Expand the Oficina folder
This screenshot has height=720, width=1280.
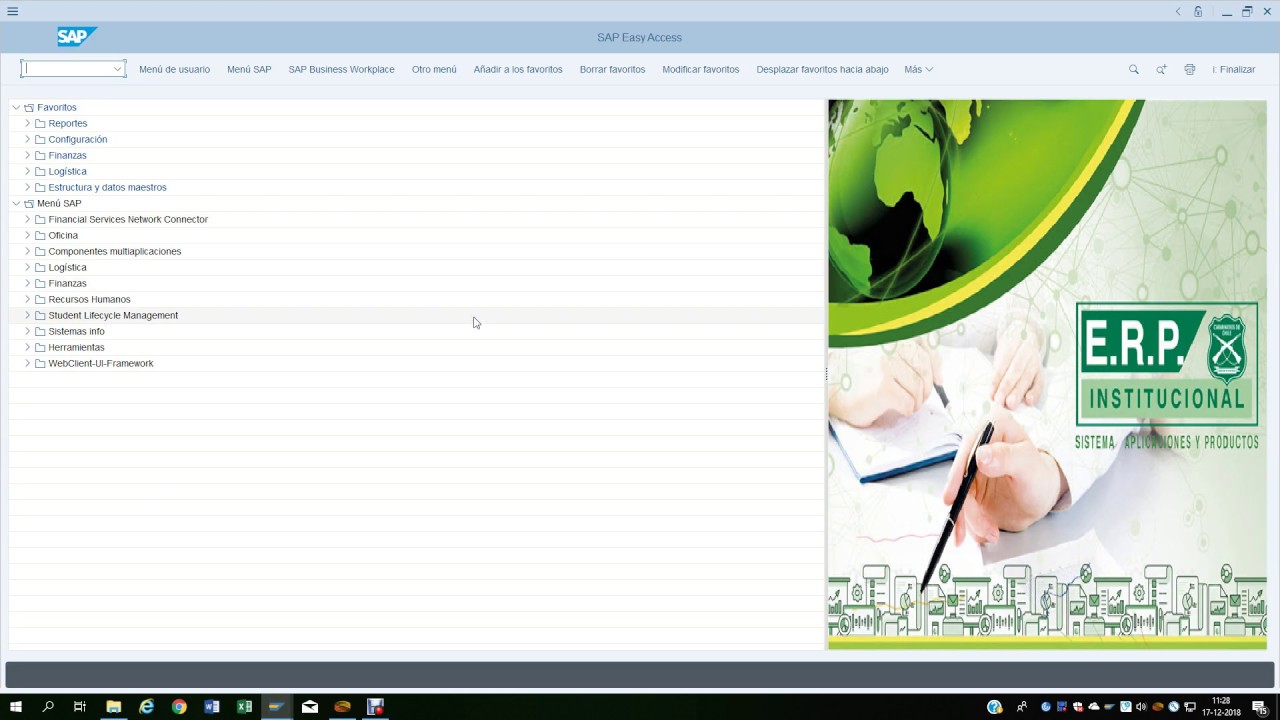(x=27, y=235)
